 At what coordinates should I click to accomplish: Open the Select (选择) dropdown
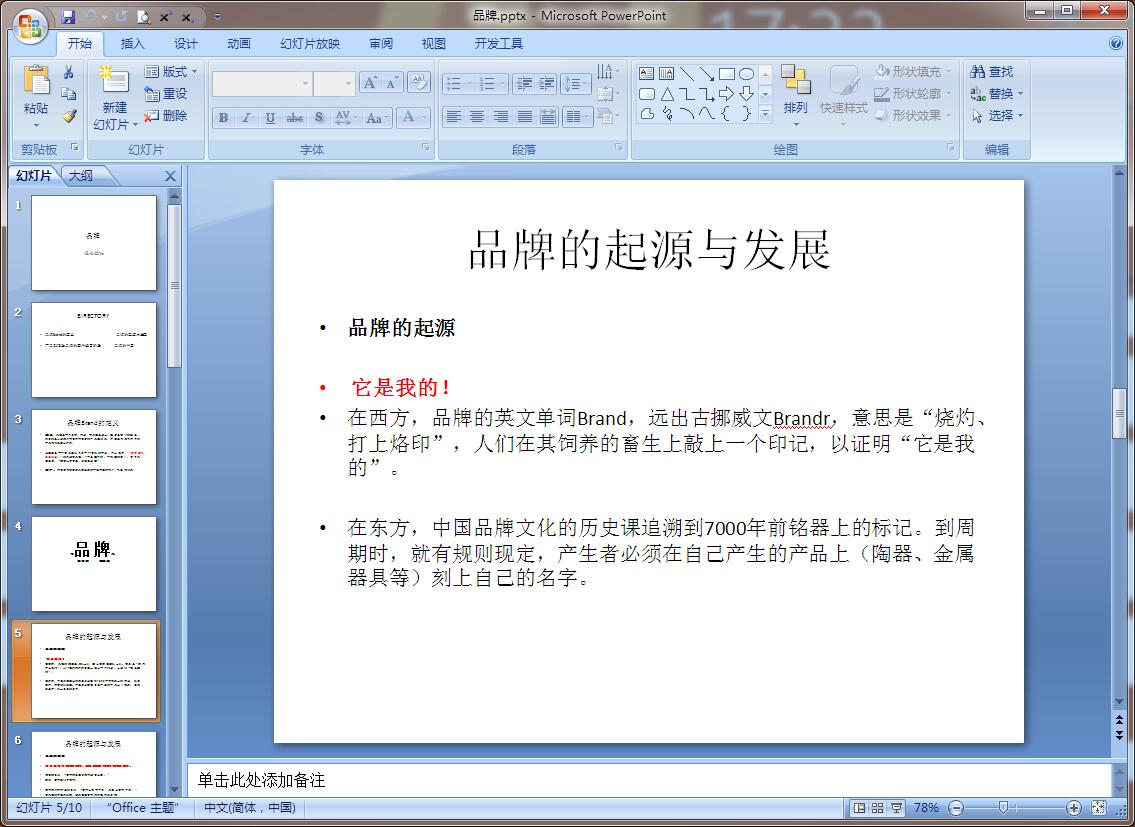coord(997,116)
